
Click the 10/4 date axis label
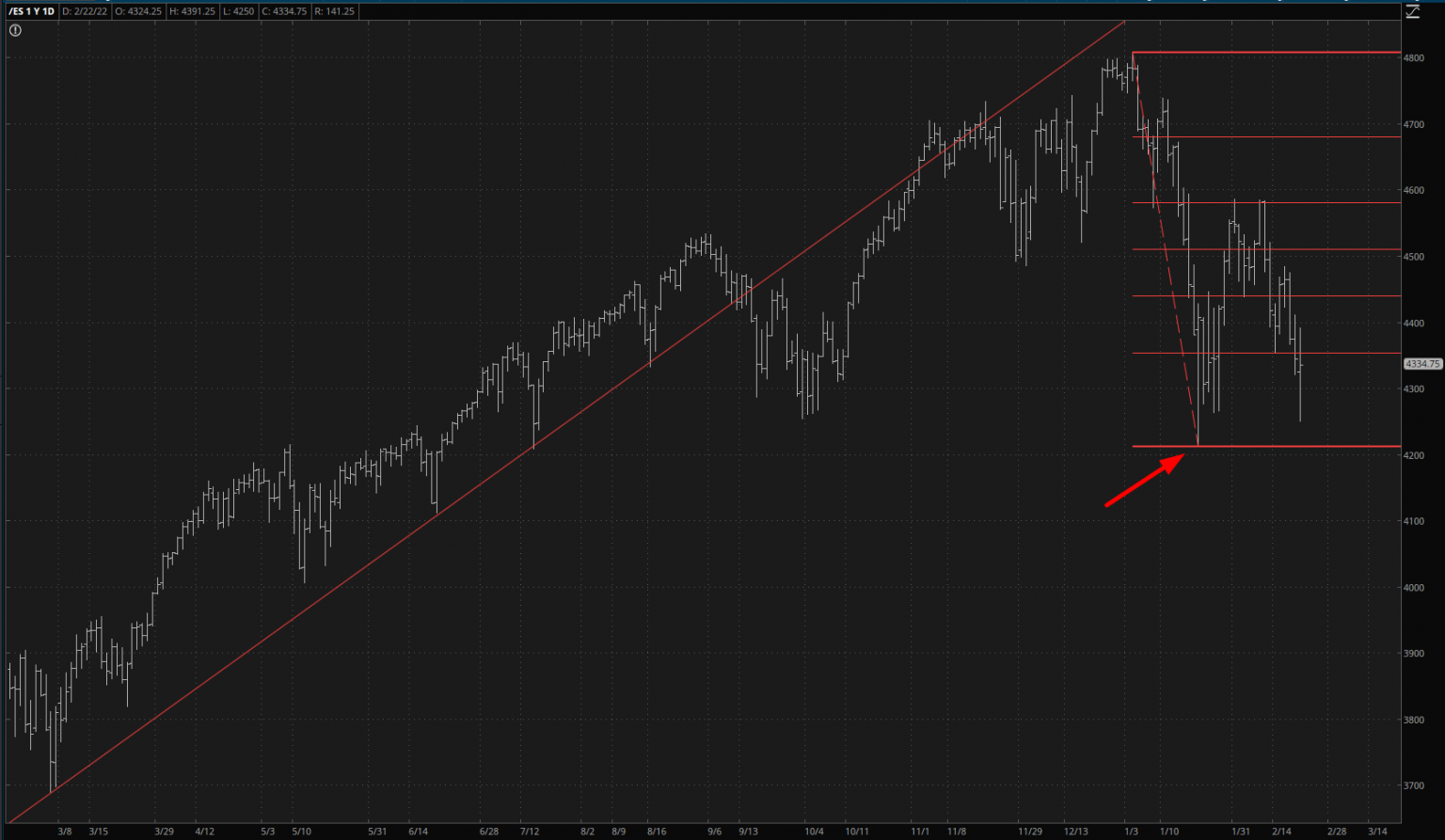click(815, 832)
